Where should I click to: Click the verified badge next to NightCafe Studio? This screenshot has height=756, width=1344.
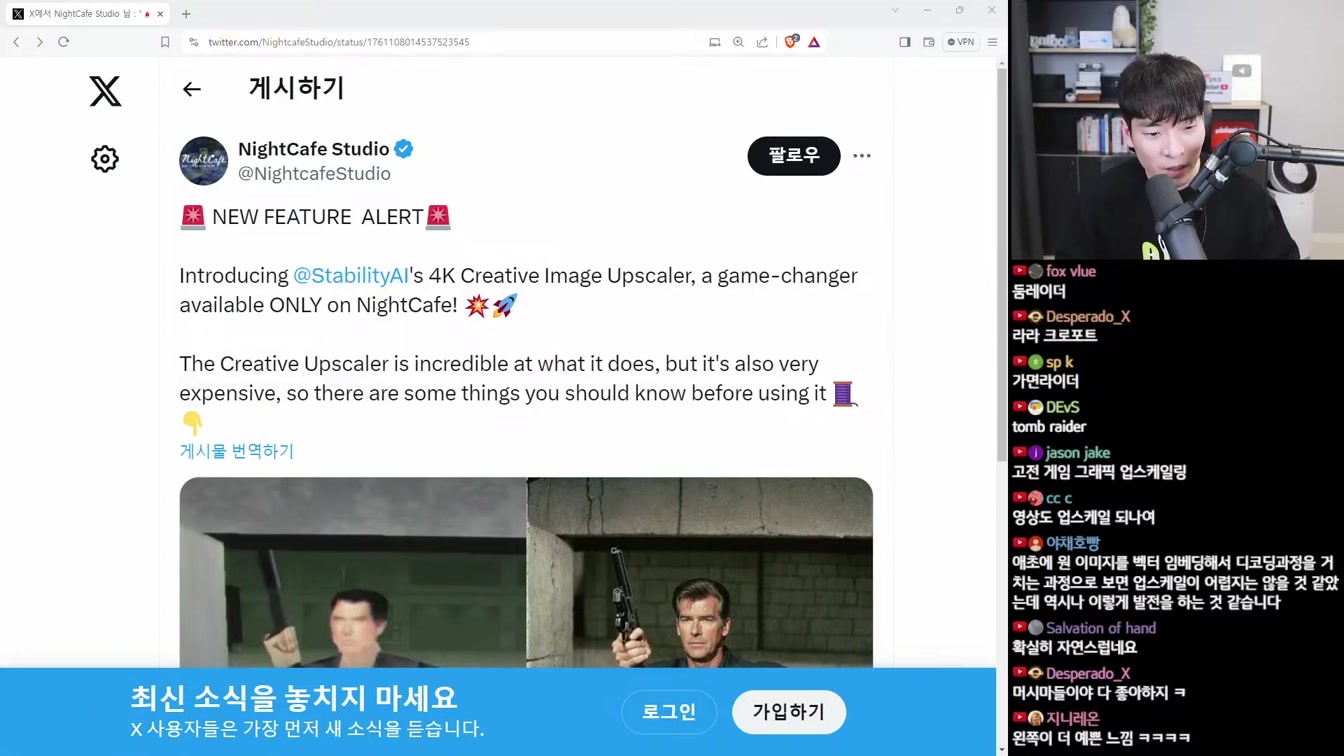pyautogui.click(x=404, y=149)
